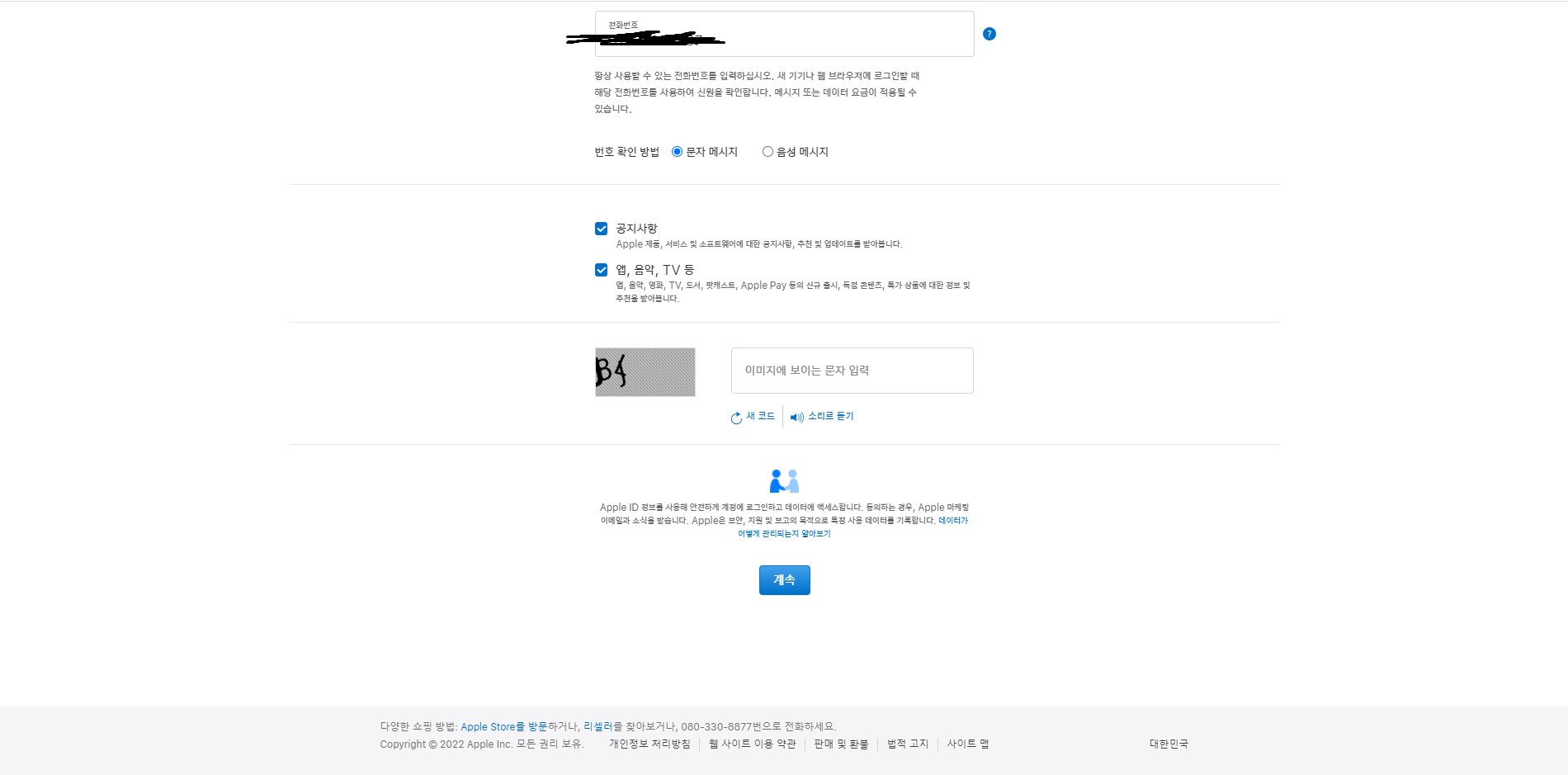Uncheck the 앱, 음악, TV 등 checkbox
The height and width of the screenshot is (775, 1568).
(x=601, y=270)
